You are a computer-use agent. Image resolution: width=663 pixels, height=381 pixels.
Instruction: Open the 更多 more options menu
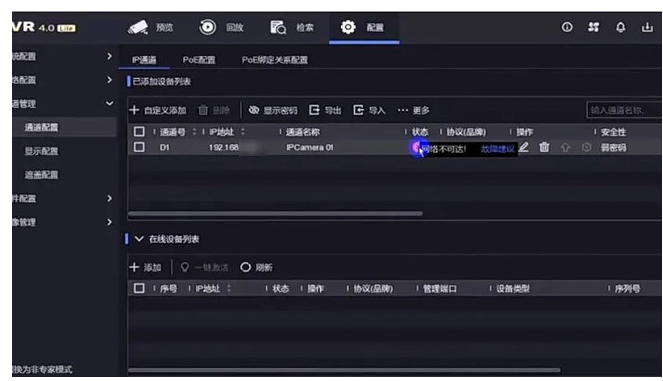point(413,110)
